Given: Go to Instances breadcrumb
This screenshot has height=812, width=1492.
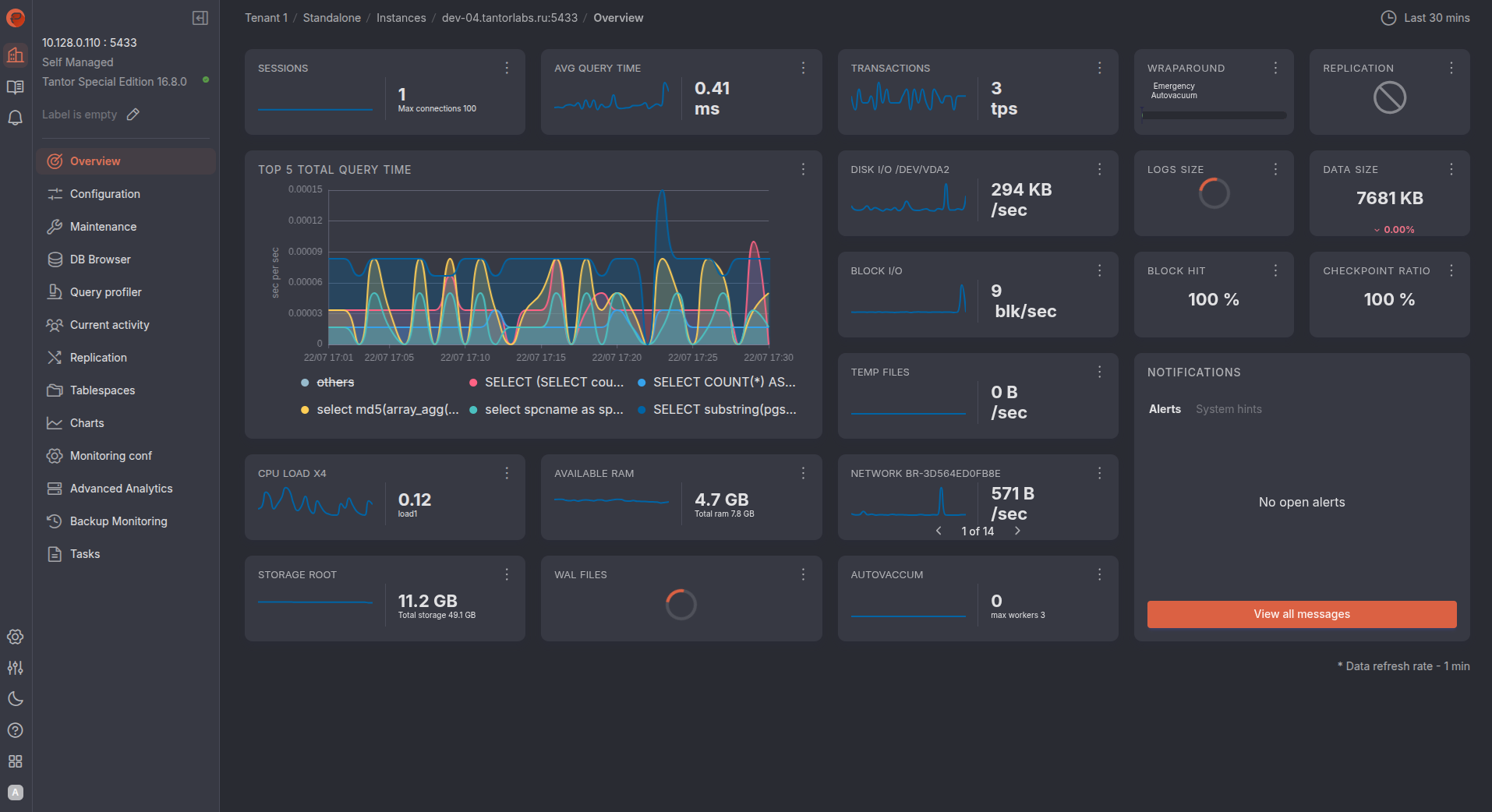Looking at the screenshot, I should (x=401, y=18).
